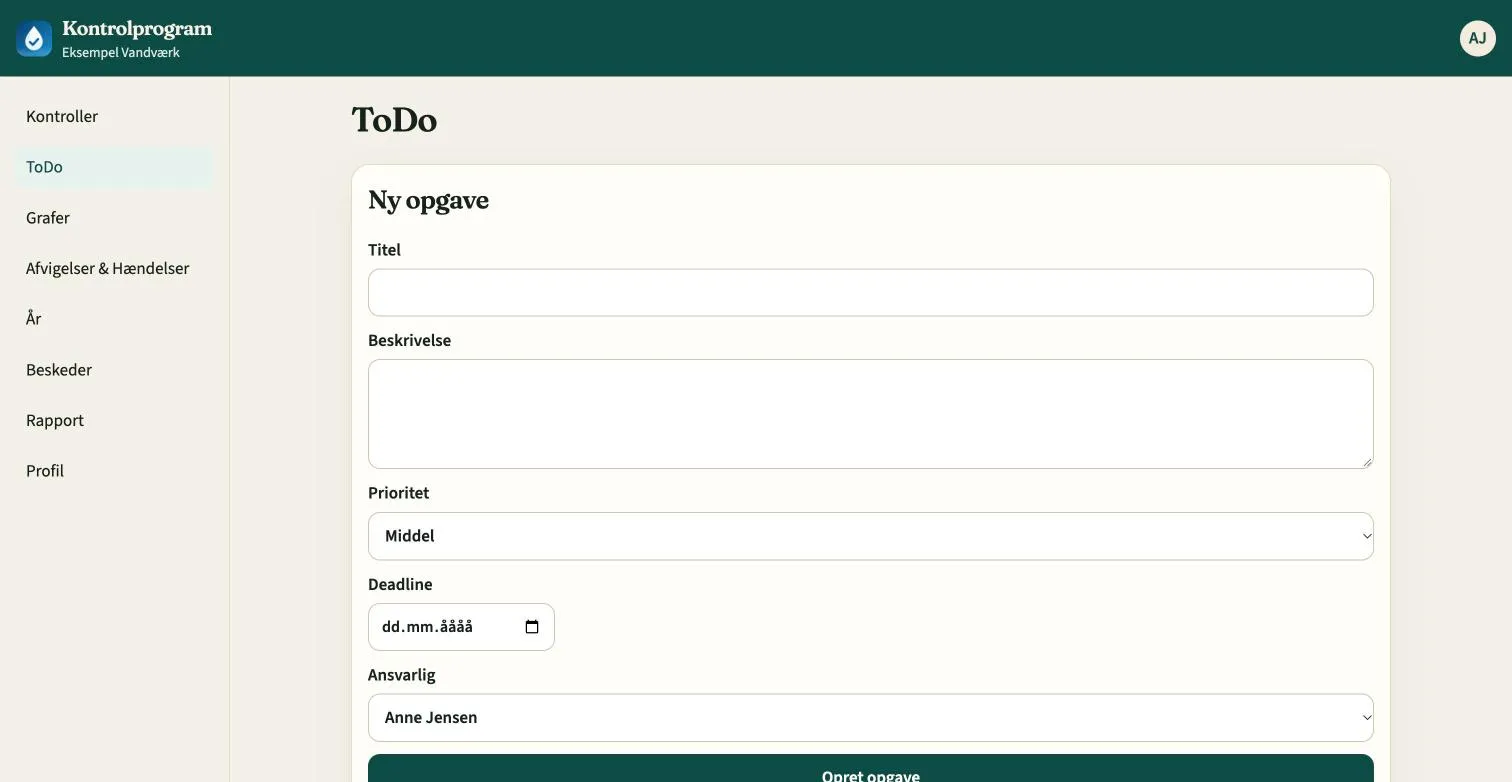The height and width of the screenshot is (782, 1512).
Task: Click the Ansvarlig field label
Action: 401,675
